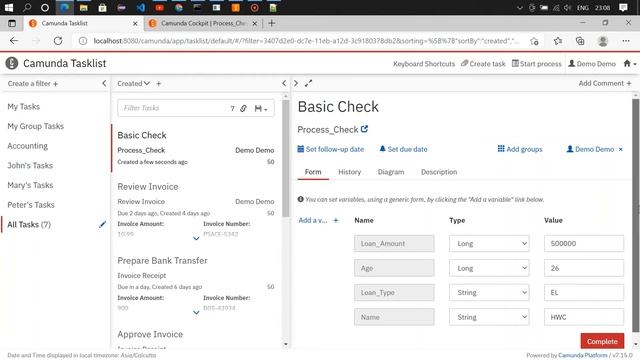Screen dimensions: 640x360
Task: Click Create task link
Action: 483,64
